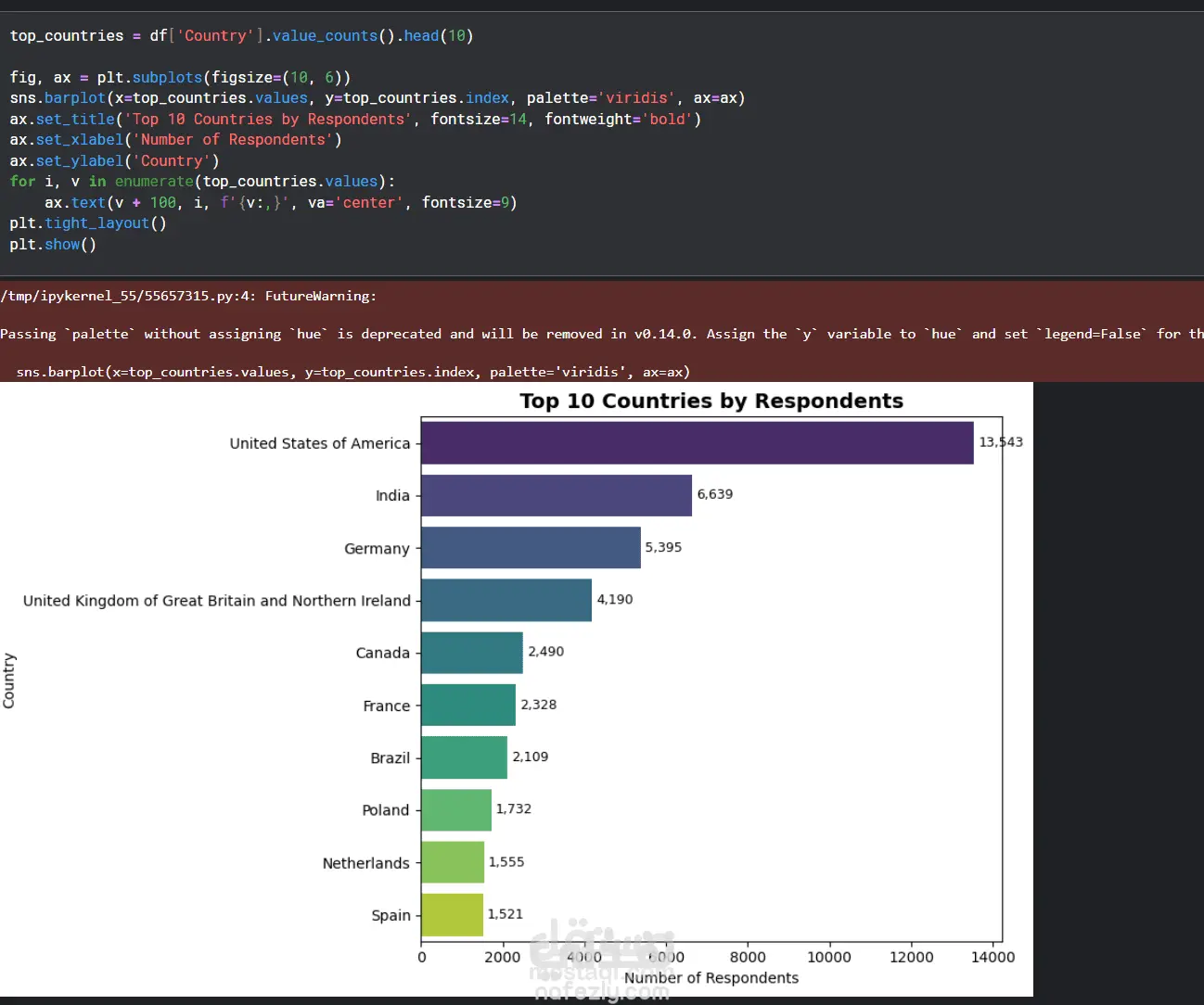Click the top_countries assignment code line

tap(241, 36)
